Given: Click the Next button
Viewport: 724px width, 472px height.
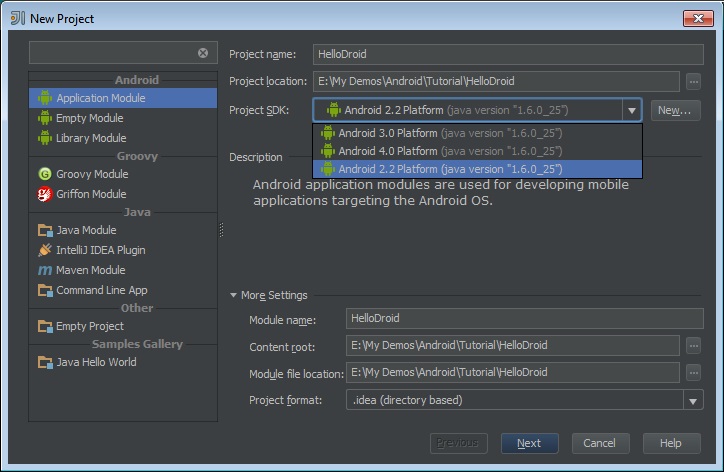Looking at the screenshot, I should tap(530, 443).
